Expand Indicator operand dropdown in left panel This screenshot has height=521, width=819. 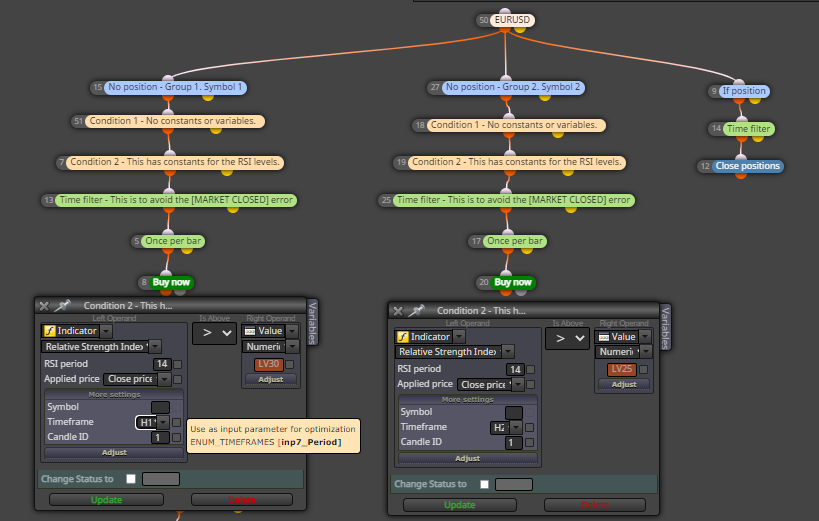pyautogui.click(x=106, y=331)
